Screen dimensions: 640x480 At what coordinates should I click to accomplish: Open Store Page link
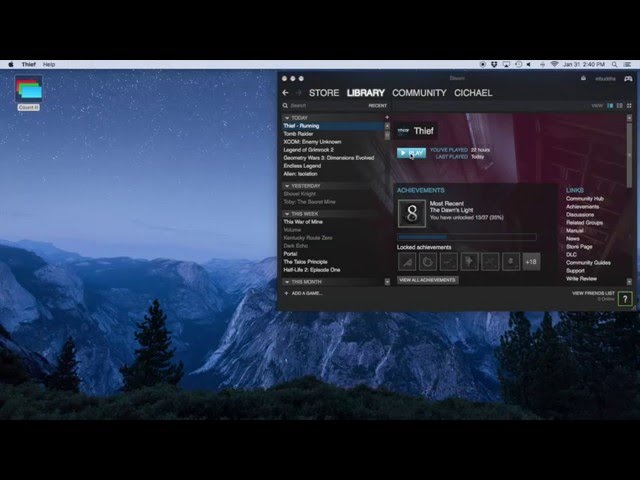579,247
